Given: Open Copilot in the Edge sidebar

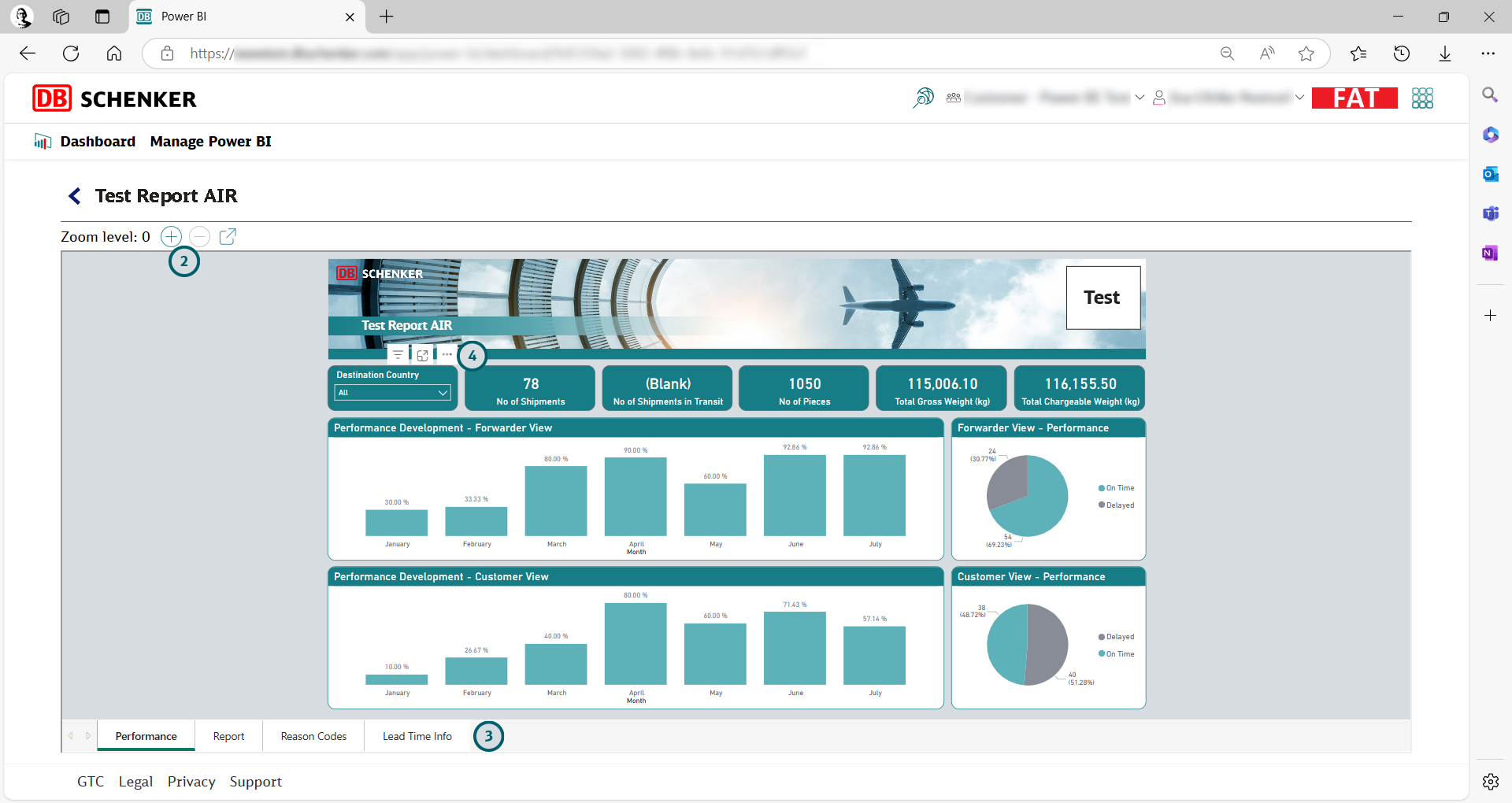Looking at the screenshot, I should click(x=1490, y=135).
